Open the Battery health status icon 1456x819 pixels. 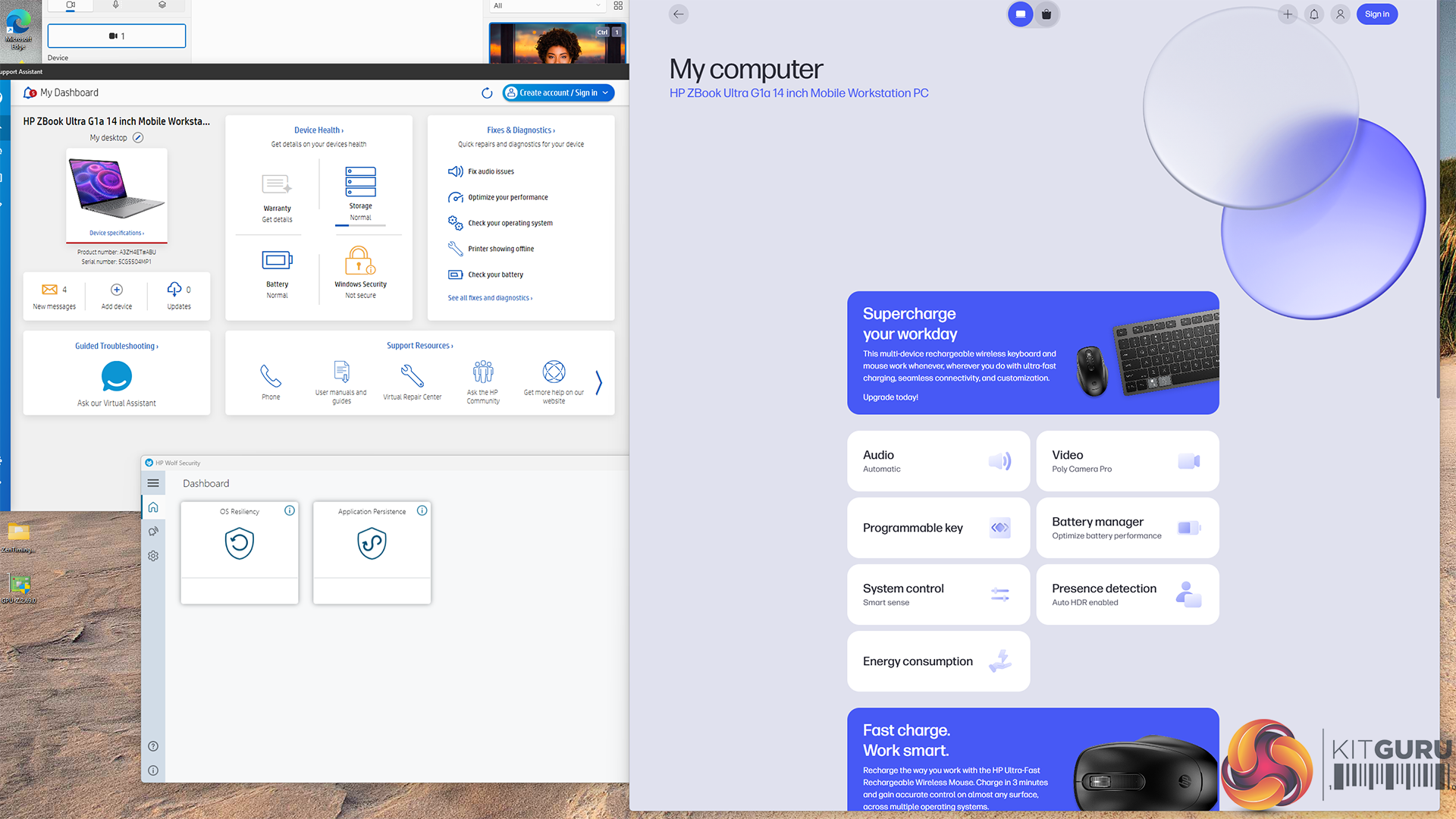coord(277,260)
